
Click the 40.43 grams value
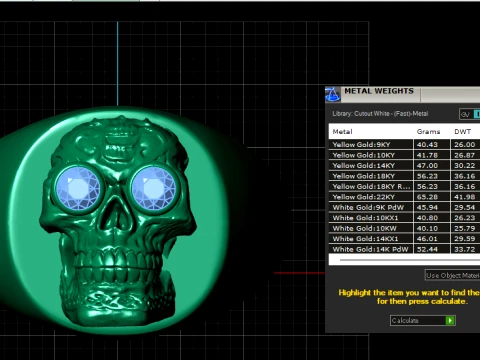point(427,144)
